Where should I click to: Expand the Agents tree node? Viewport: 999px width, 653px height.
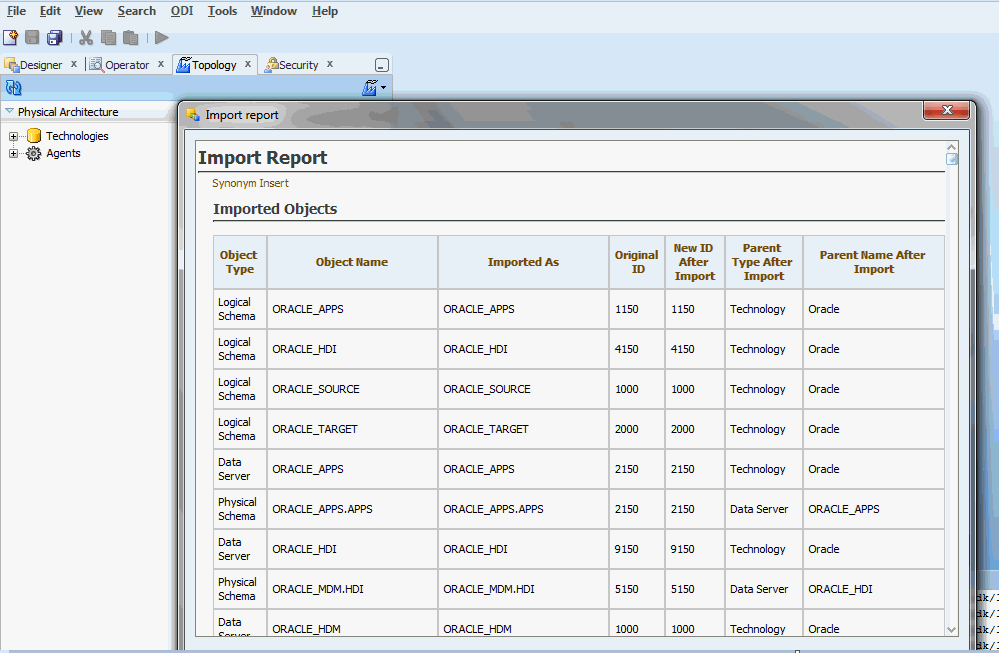pos(13,154)
